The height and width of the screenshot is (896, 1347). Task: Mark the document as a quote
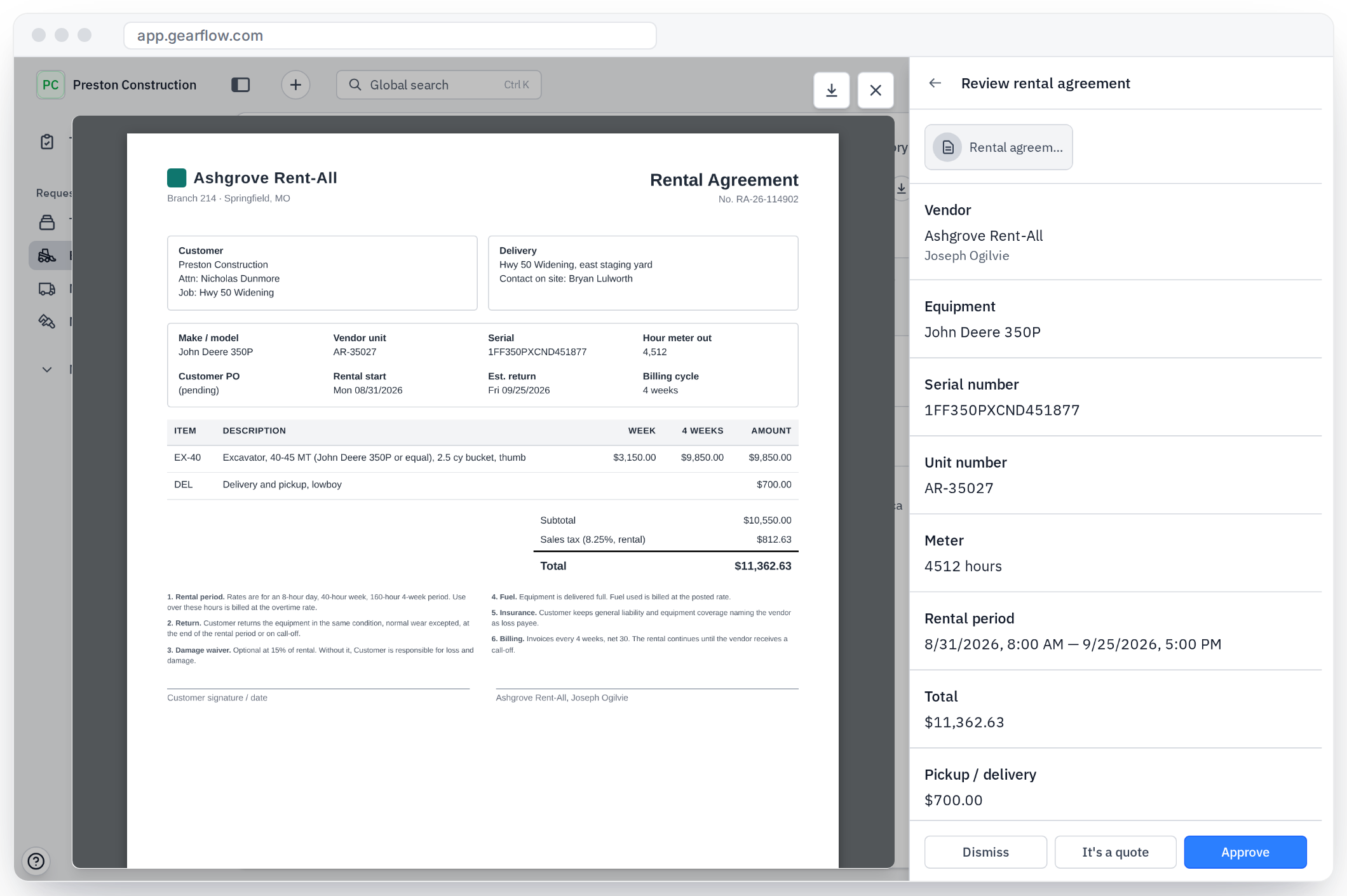[x=1115, y=852]
